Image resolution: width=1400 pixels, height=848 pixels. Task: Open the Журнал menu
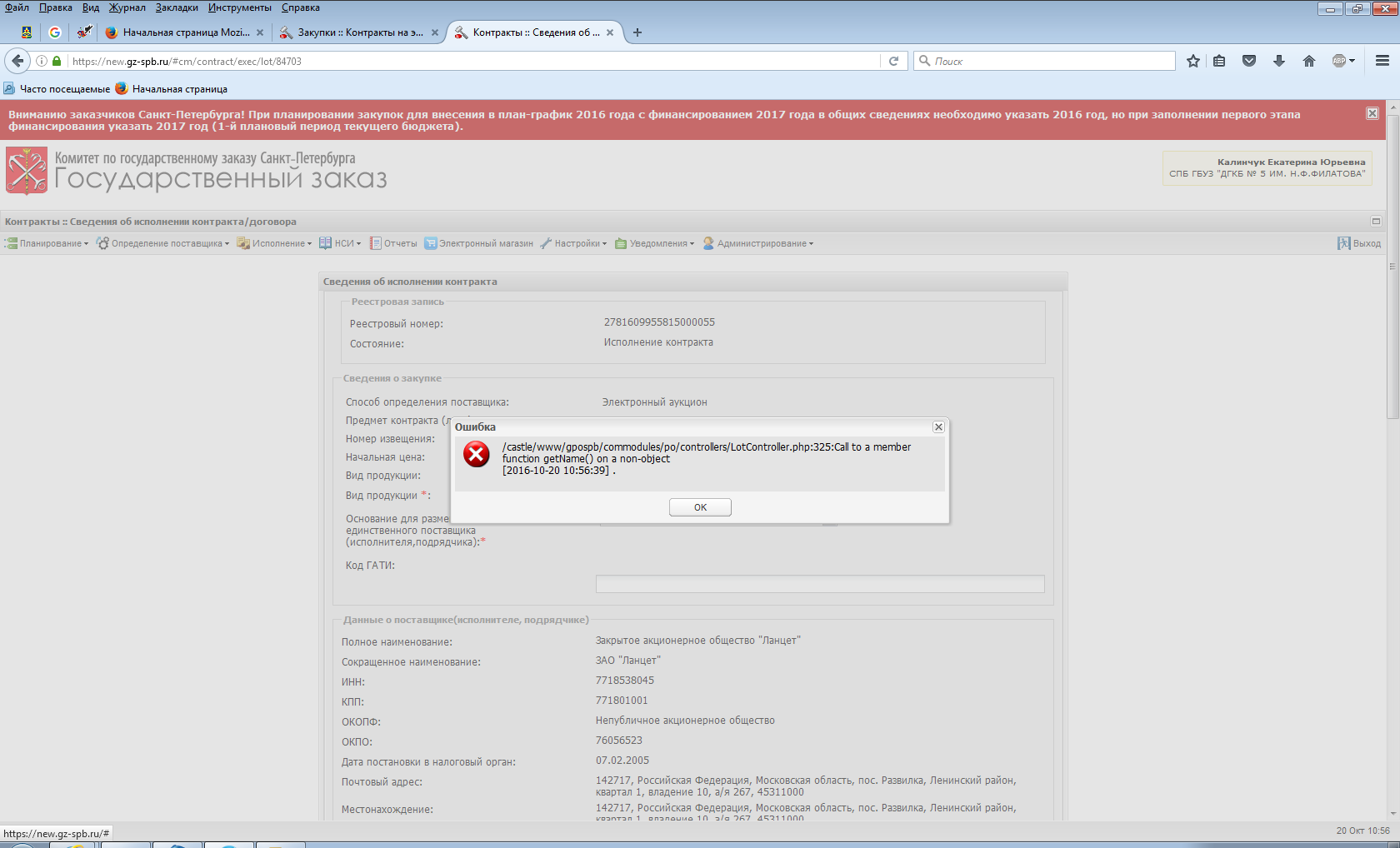[127, 7]
